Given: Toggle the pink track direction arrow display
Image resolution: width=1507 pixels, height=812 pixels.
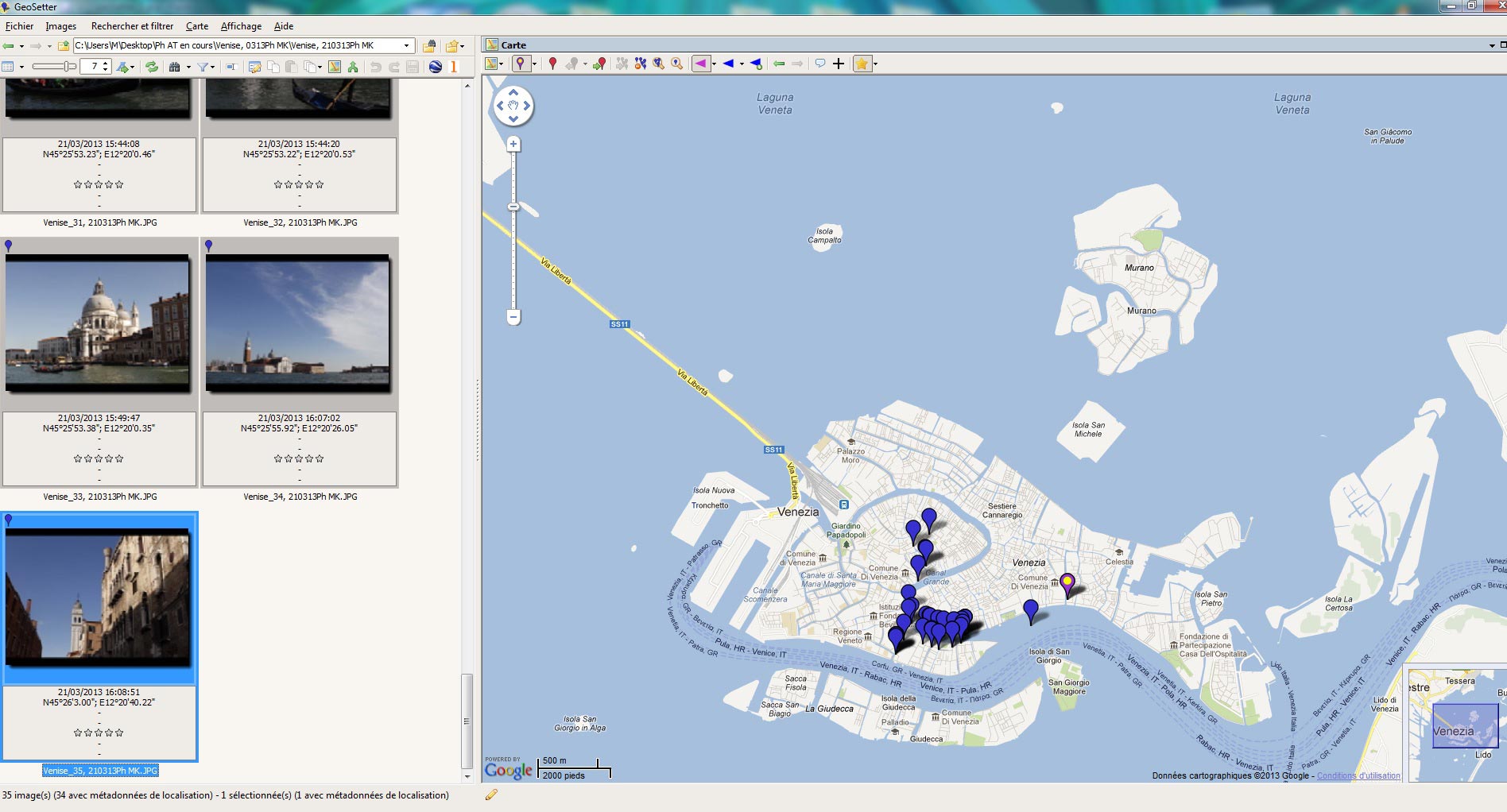Looking at the screenshot, I should 702,64.
